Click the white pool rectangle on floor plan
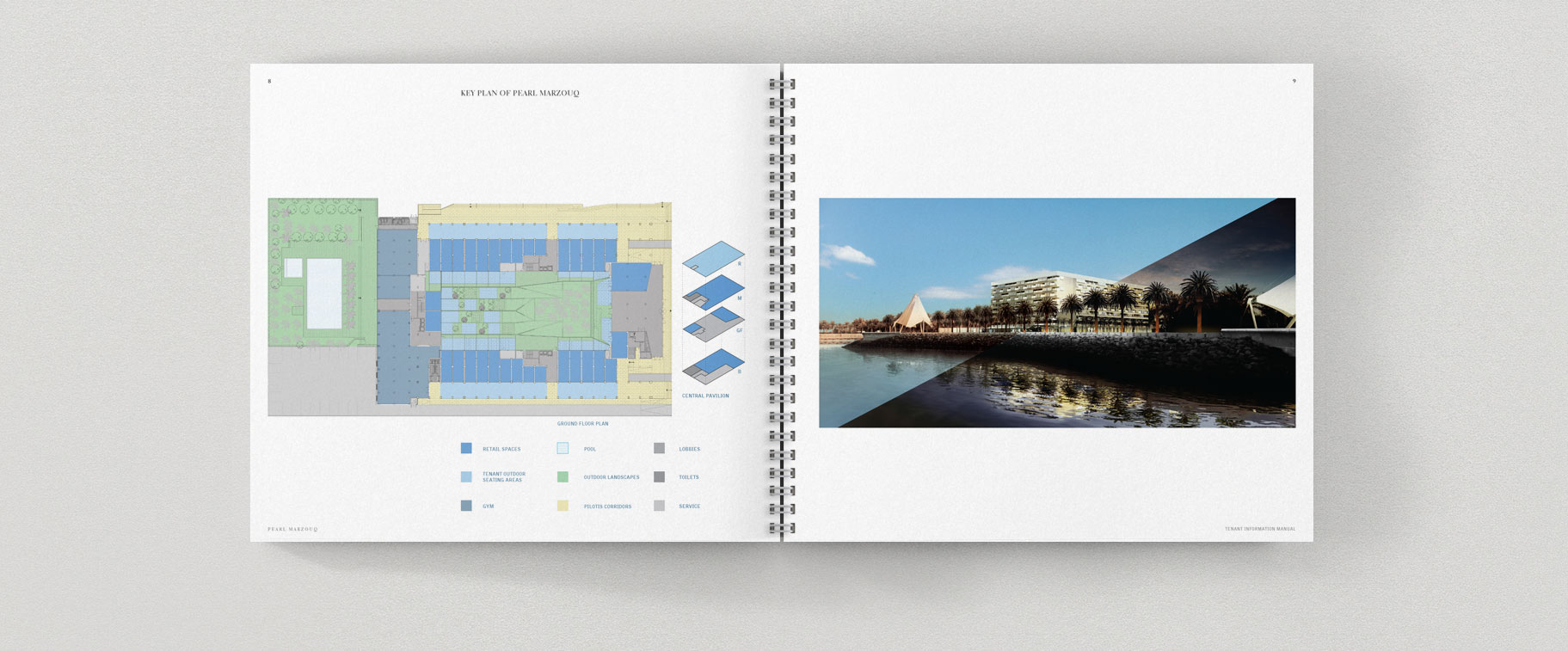The height and width of the screenshot is (651, 1568). pos(324,293)
